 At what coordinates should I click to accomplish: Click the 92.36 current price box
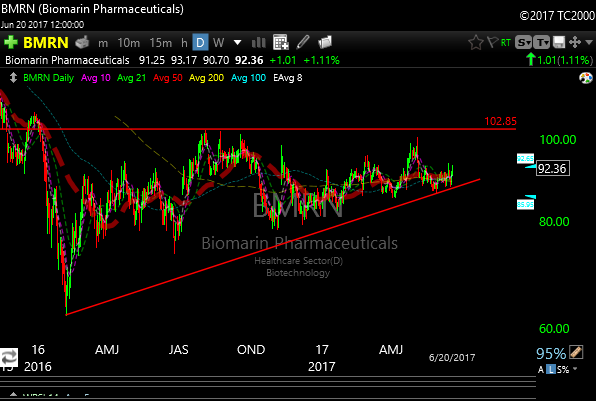click(553, 168)
